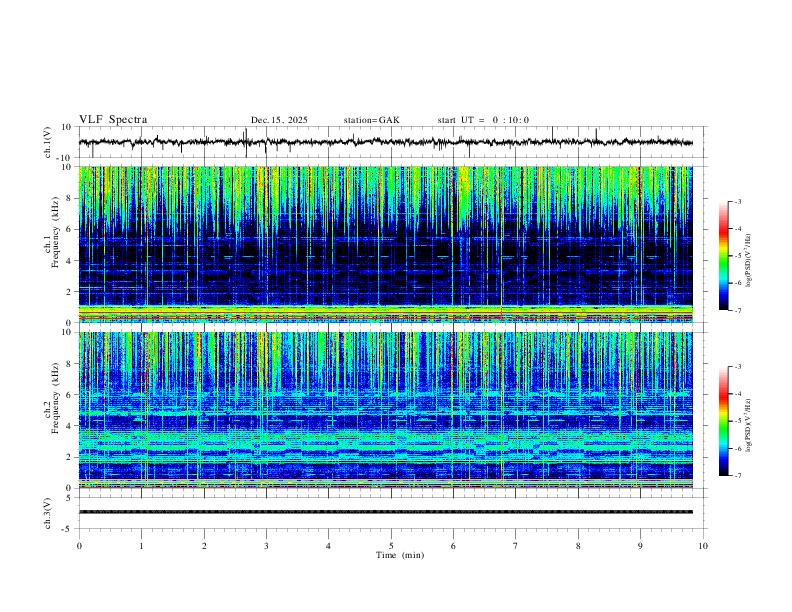Click the ch.1 waveform trace plot
This screenshot has width=792, height=612.
[386, 142]
